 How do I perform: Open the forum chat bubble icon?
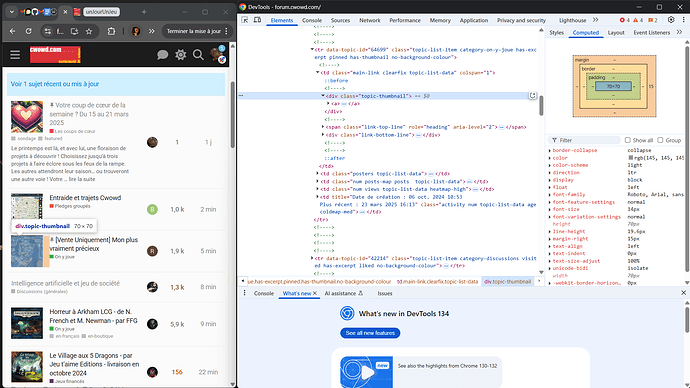pos(162,55)
